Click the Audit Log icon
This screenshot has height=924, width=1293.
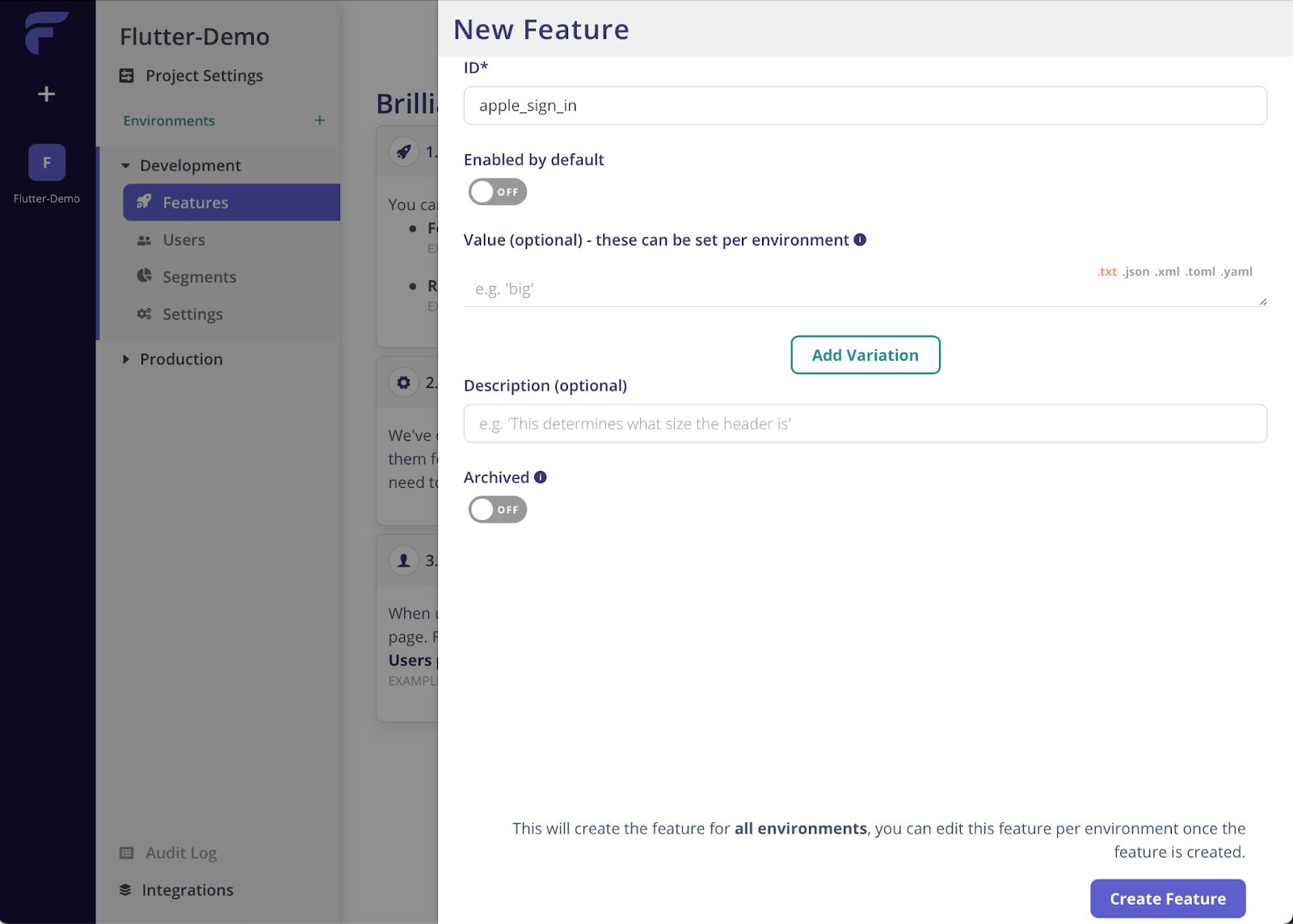click(x=127, y=853)
